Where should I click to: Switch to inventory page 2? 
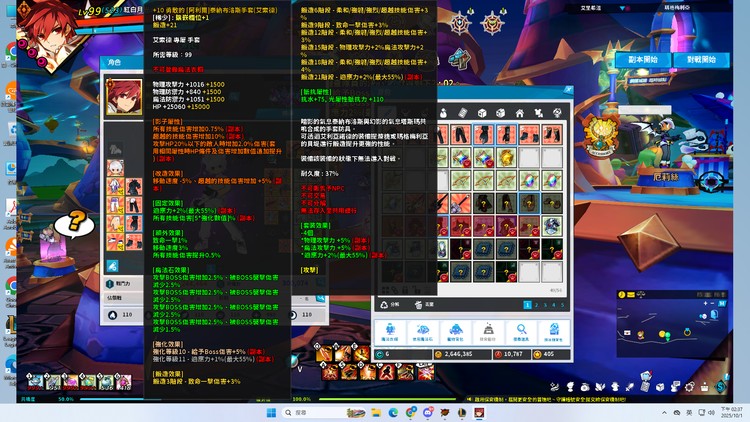click(x=536, y=305)
